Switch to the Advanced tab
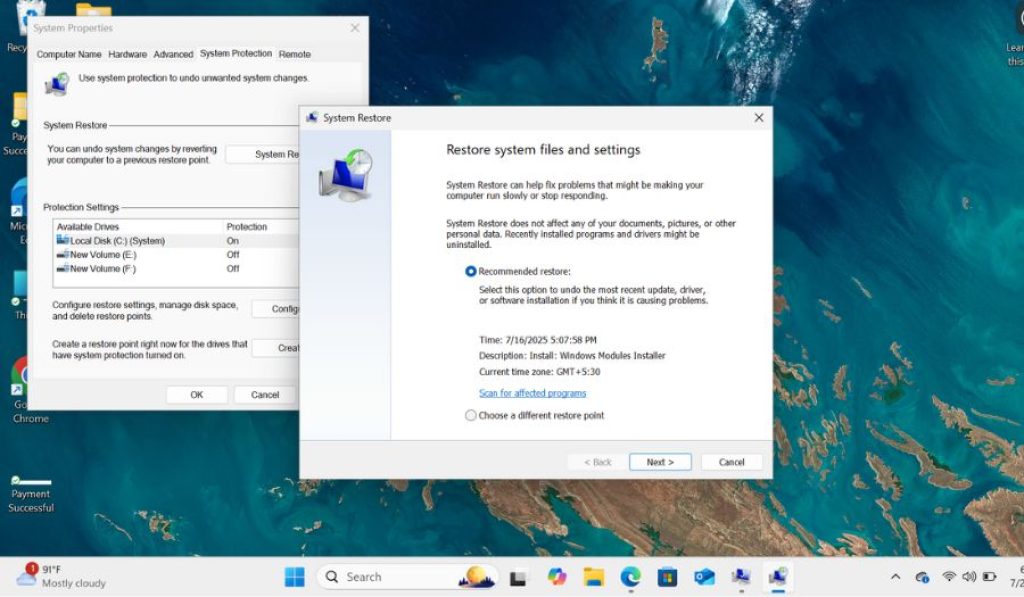The height and width of the screenshot is (597, 1024). [173, 54]
